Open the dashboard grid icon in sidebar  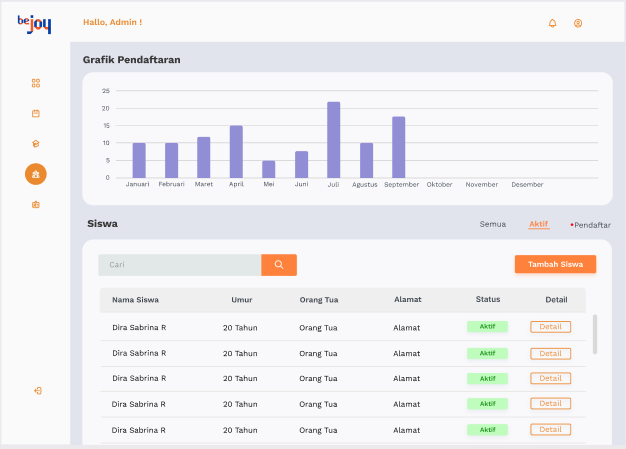coord(36,83)
